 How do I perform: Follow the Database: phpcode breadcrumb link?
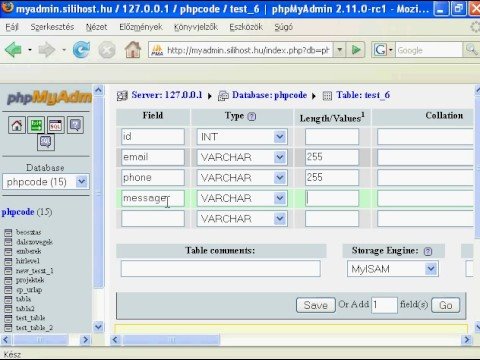tap(269, 95)
